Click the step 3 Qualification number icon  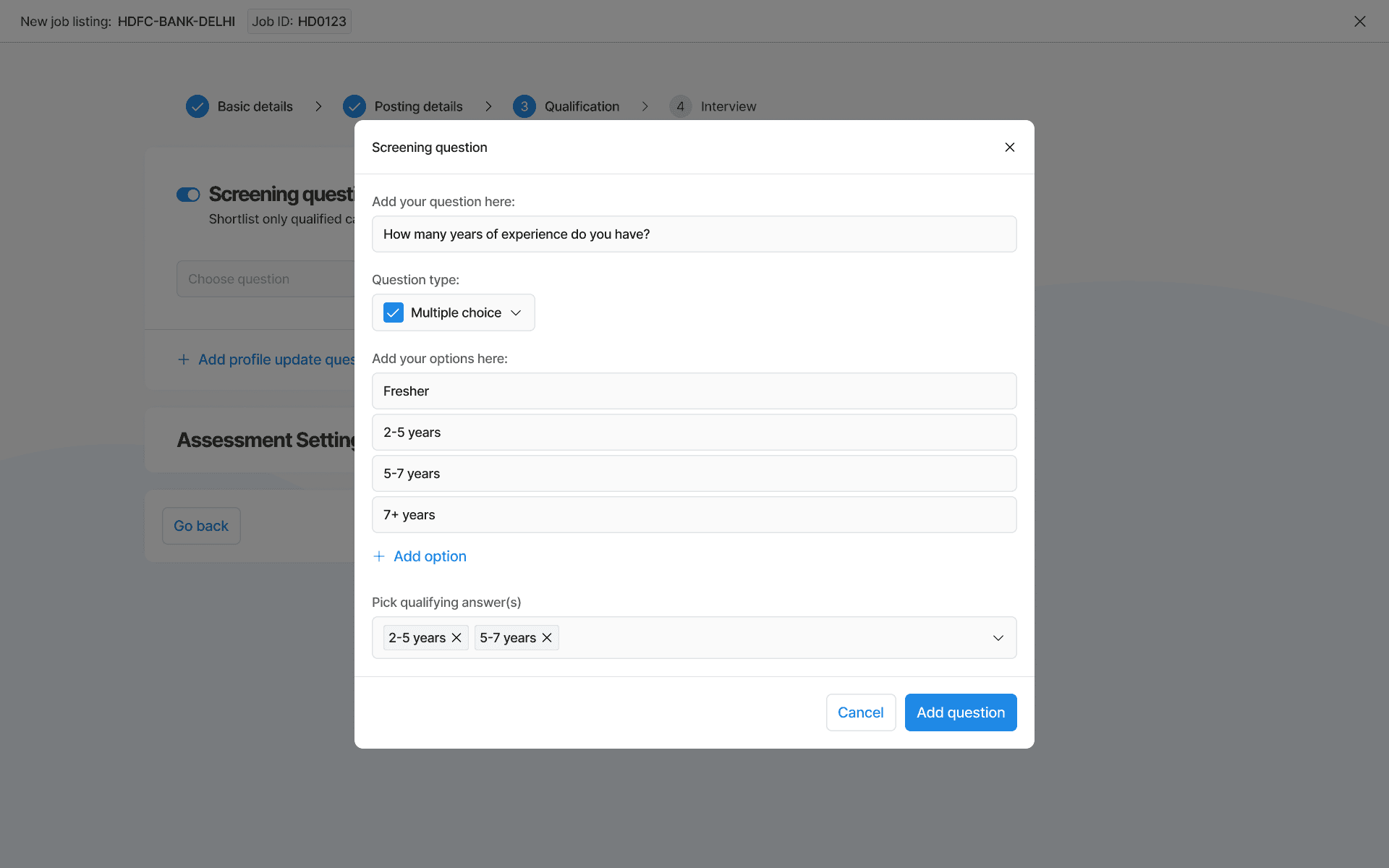coord(524,106)
